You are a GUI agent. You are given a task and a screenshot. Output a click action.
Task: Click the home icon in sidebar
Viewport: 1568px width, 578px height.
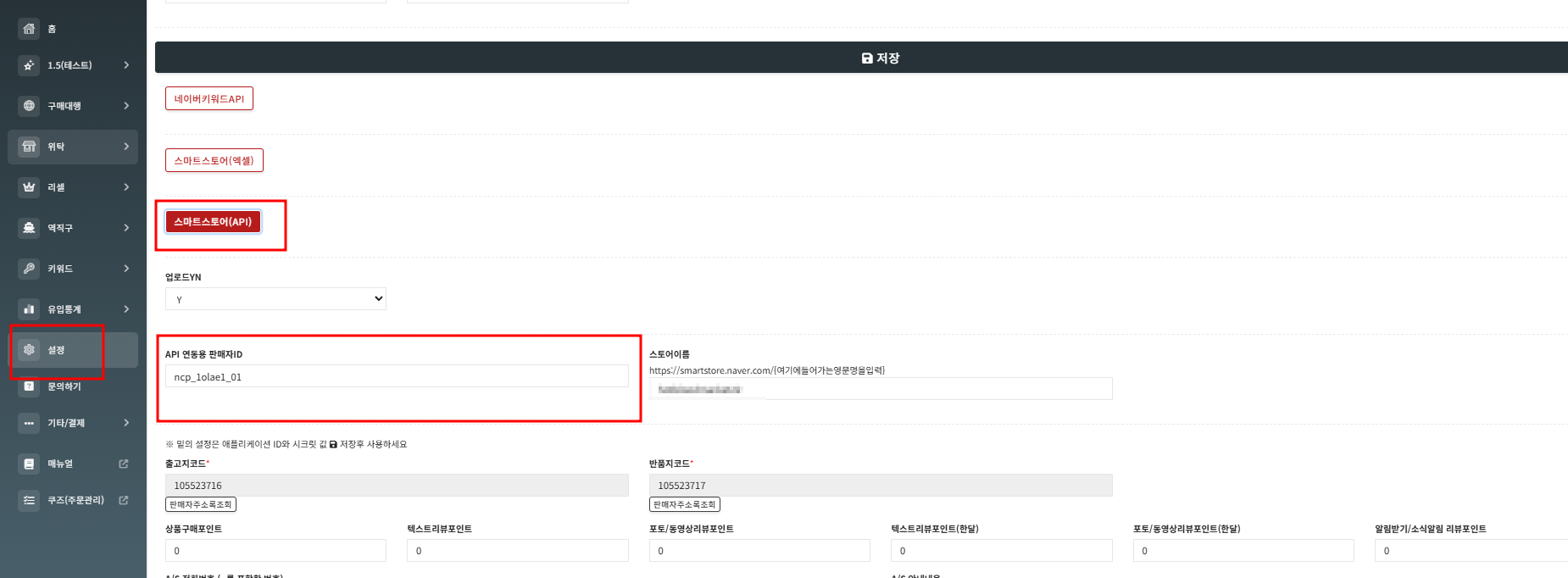coord(29,29)
